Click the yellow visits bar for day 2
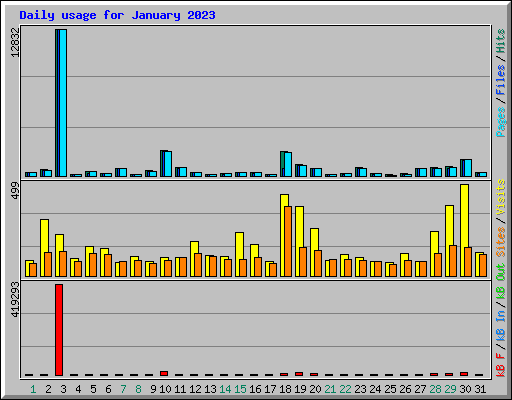This screenshot has height=400, width=512. [44, 248]
